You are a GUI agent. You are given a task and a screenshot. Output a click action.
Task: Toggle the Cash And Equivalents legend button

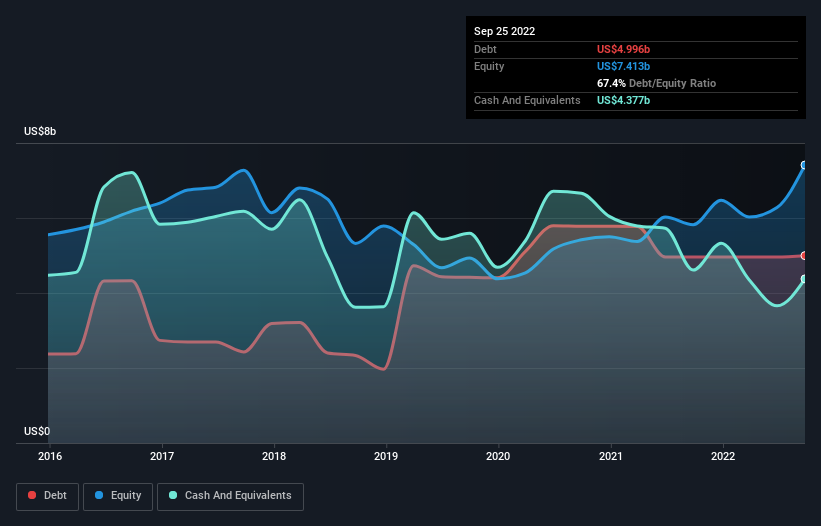(x=230, y=496)
